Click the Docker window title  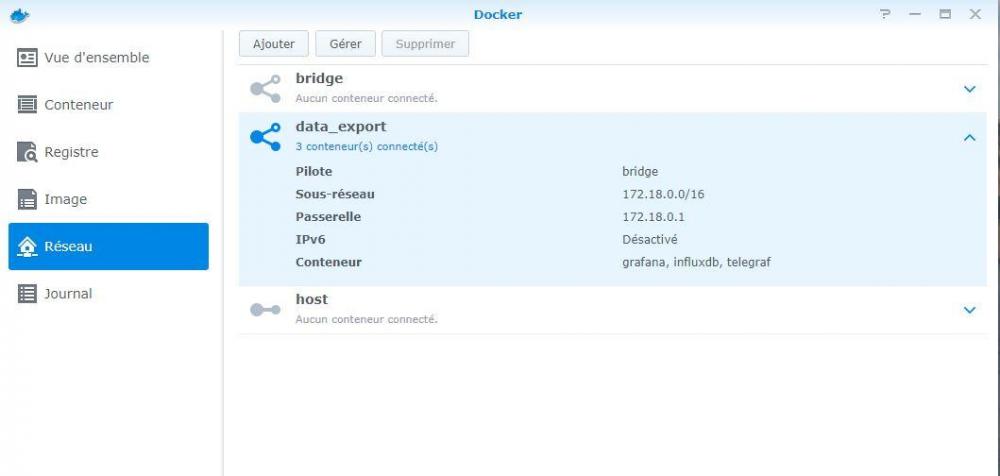tap(497, 15)
